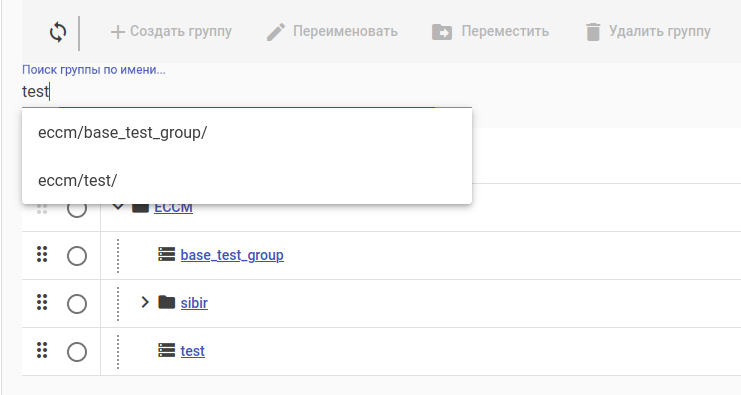Image resolution: width=741 pixels, height=395 pixels.
Task: Select the radio button for sibir
Action: 77,304
